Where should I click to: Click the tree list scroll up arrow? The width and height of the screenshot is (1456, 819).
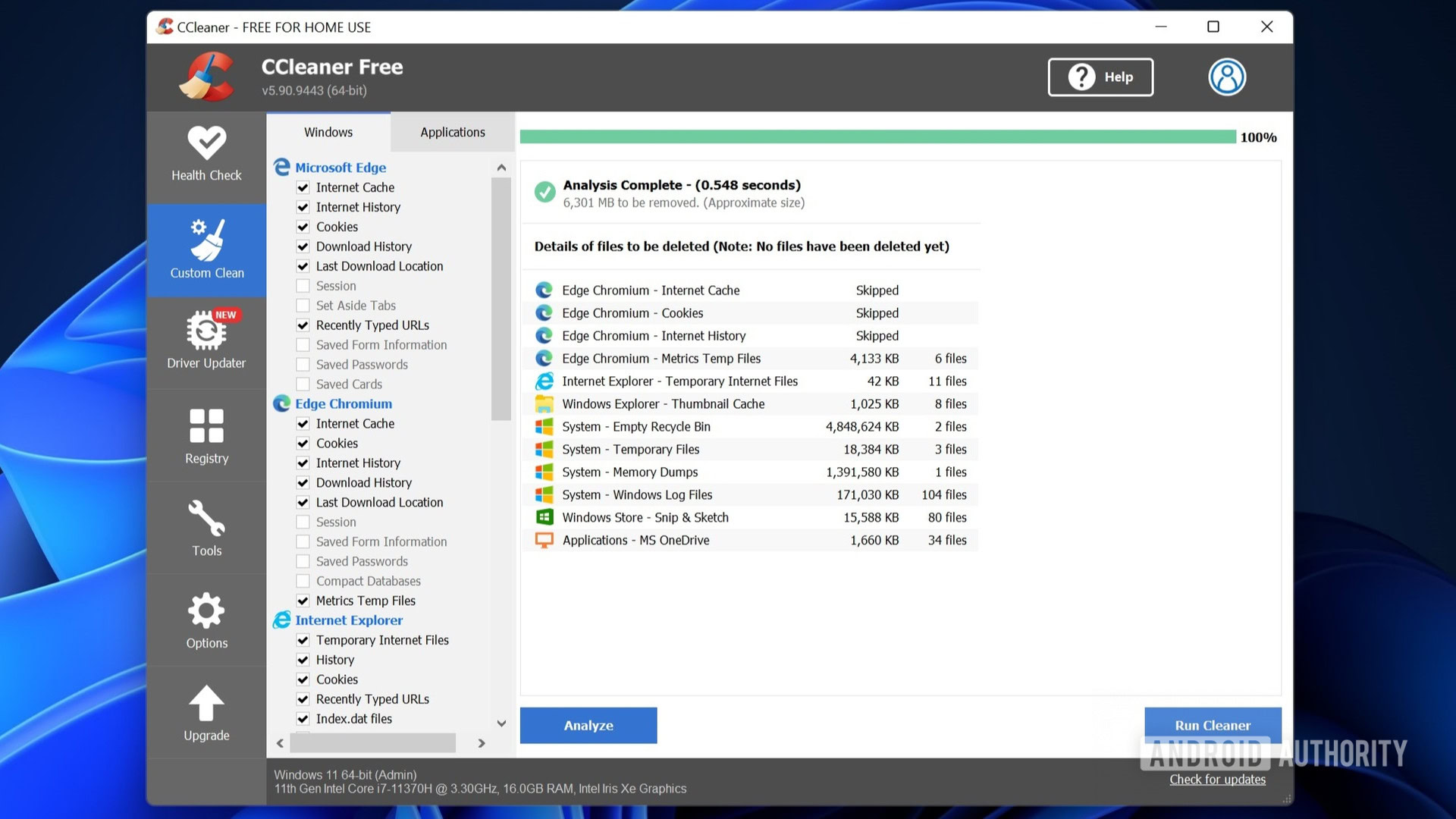point(501,168)
